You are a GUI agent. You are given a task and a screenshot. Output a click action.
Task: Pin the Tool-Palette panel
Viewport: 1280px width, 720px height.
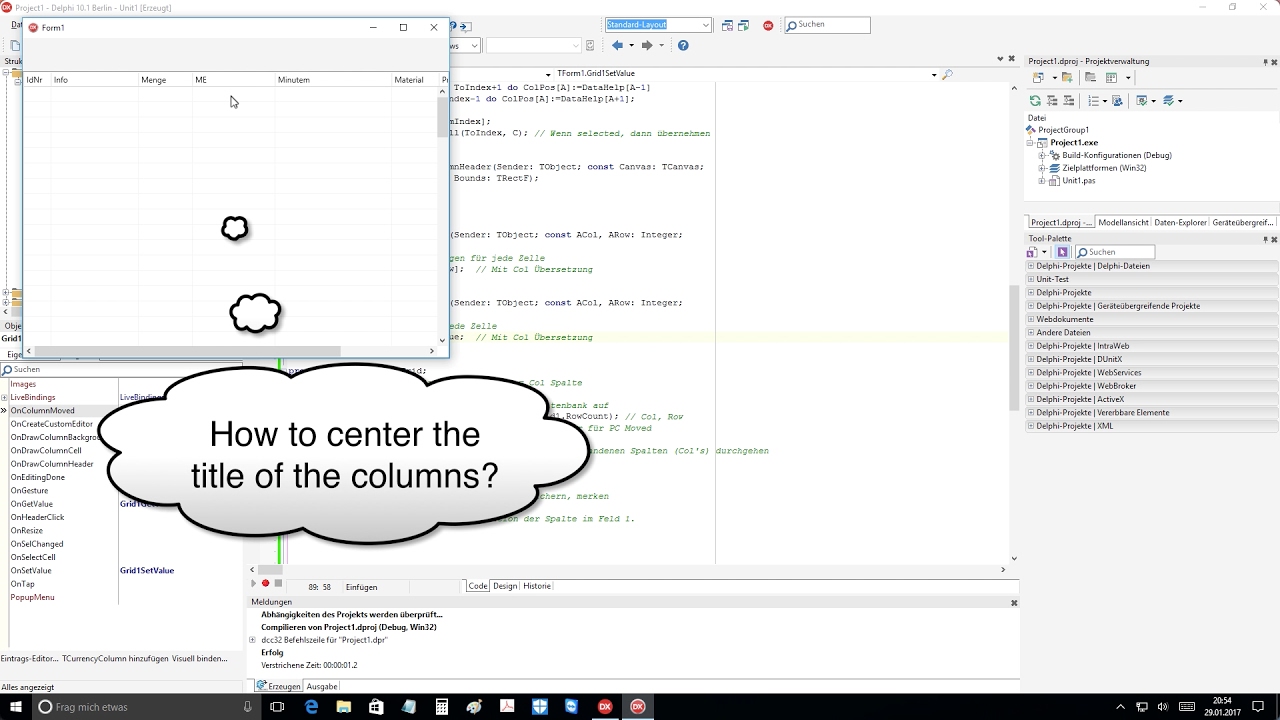pos(1265,239)
